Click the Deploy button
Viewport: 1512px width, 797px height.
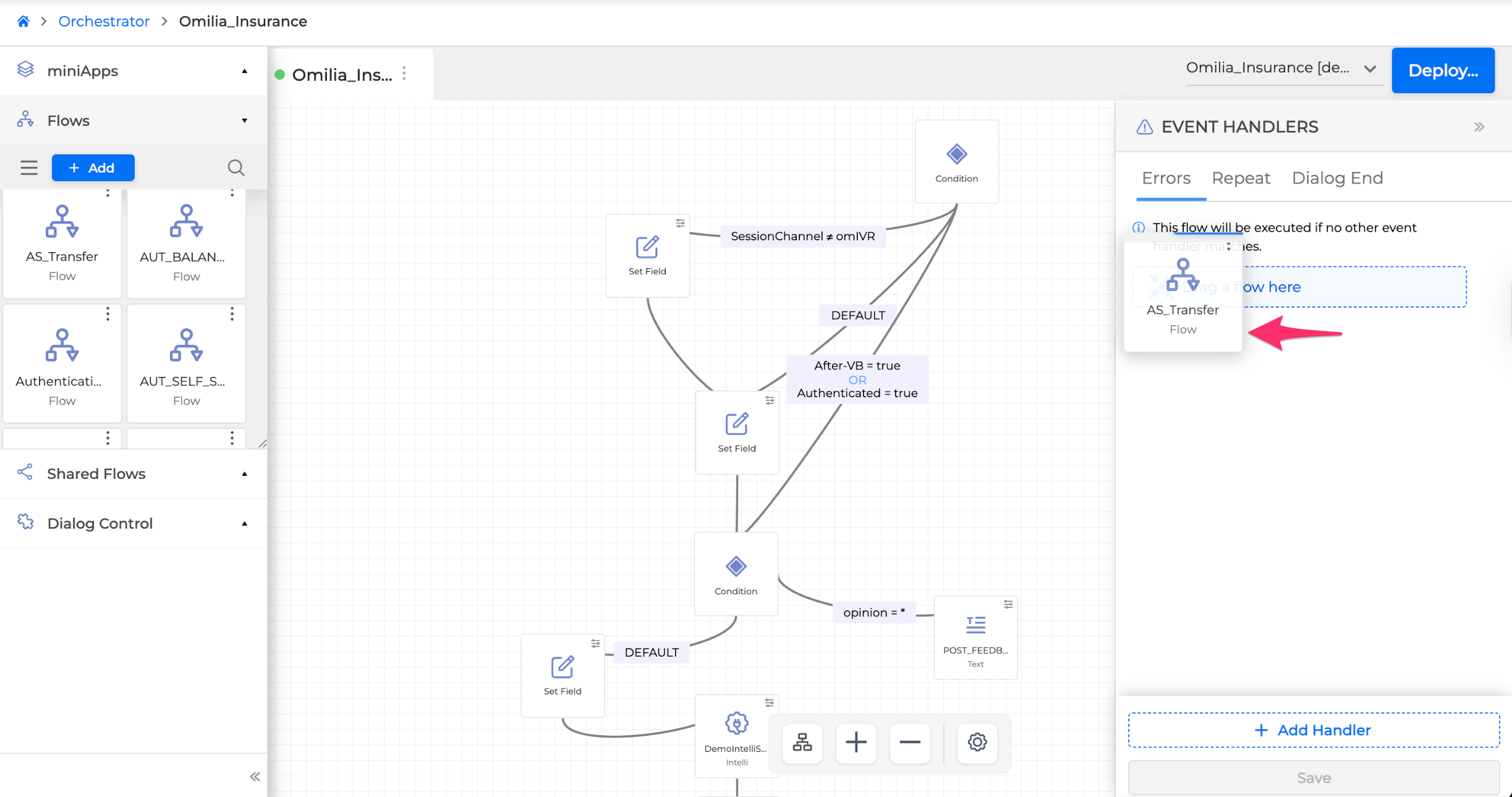click(x=1443, y=71)
